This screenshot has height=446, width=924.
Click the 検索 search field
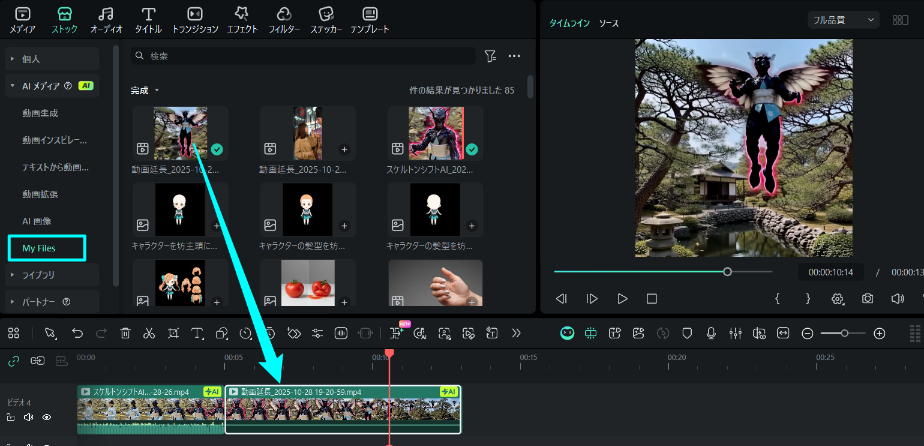click(303, 56)
